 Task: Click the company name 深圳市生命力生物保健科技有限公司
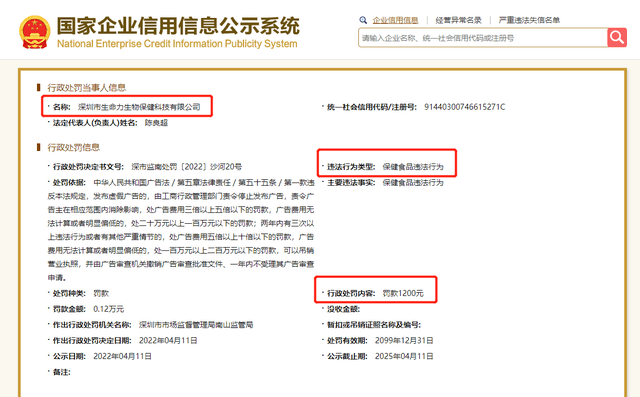tap(139, 107)
